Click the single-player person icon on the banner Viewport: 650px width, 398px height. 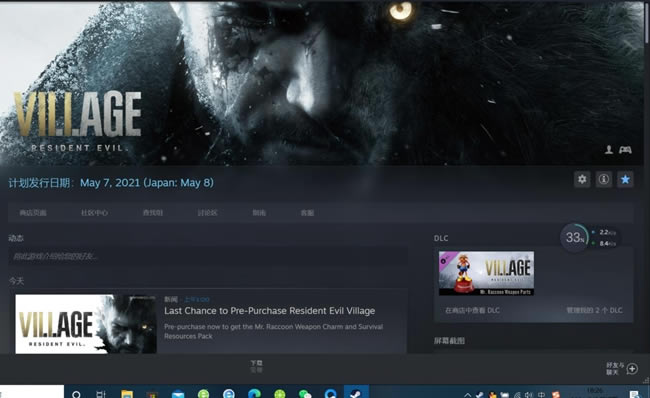coord(609,149)
